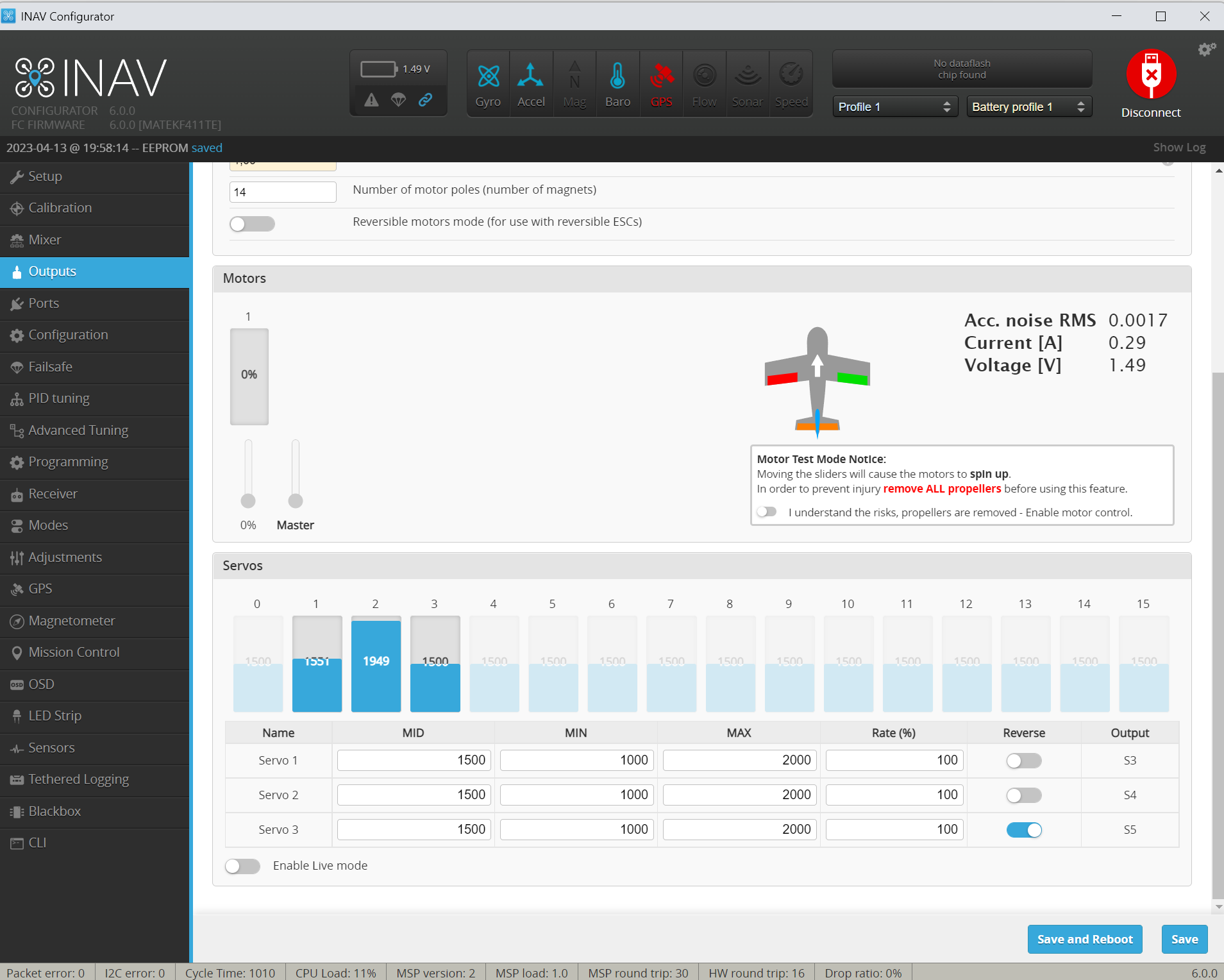Screen dimensions: 1224x980
Task: Select the Accel sensor icon
Action: 531,82
